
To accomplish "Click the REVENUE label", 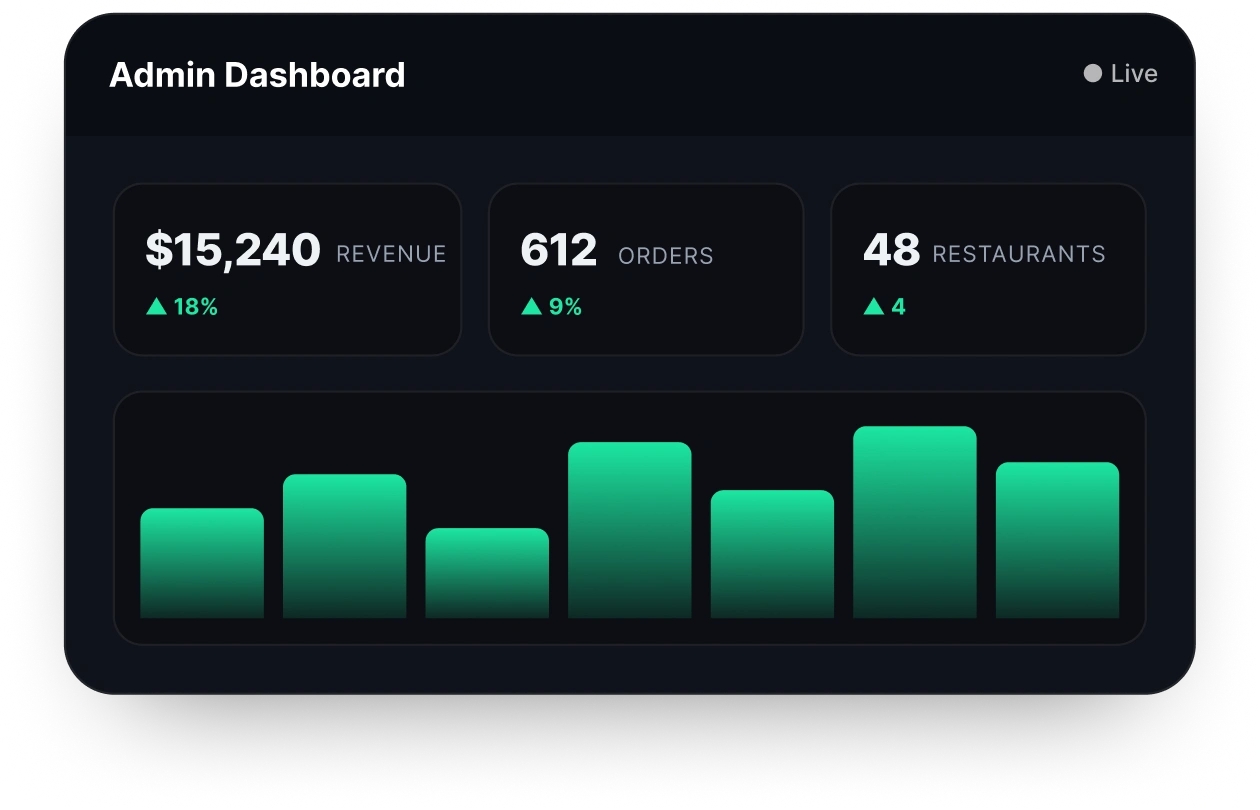I will [391, 254].
